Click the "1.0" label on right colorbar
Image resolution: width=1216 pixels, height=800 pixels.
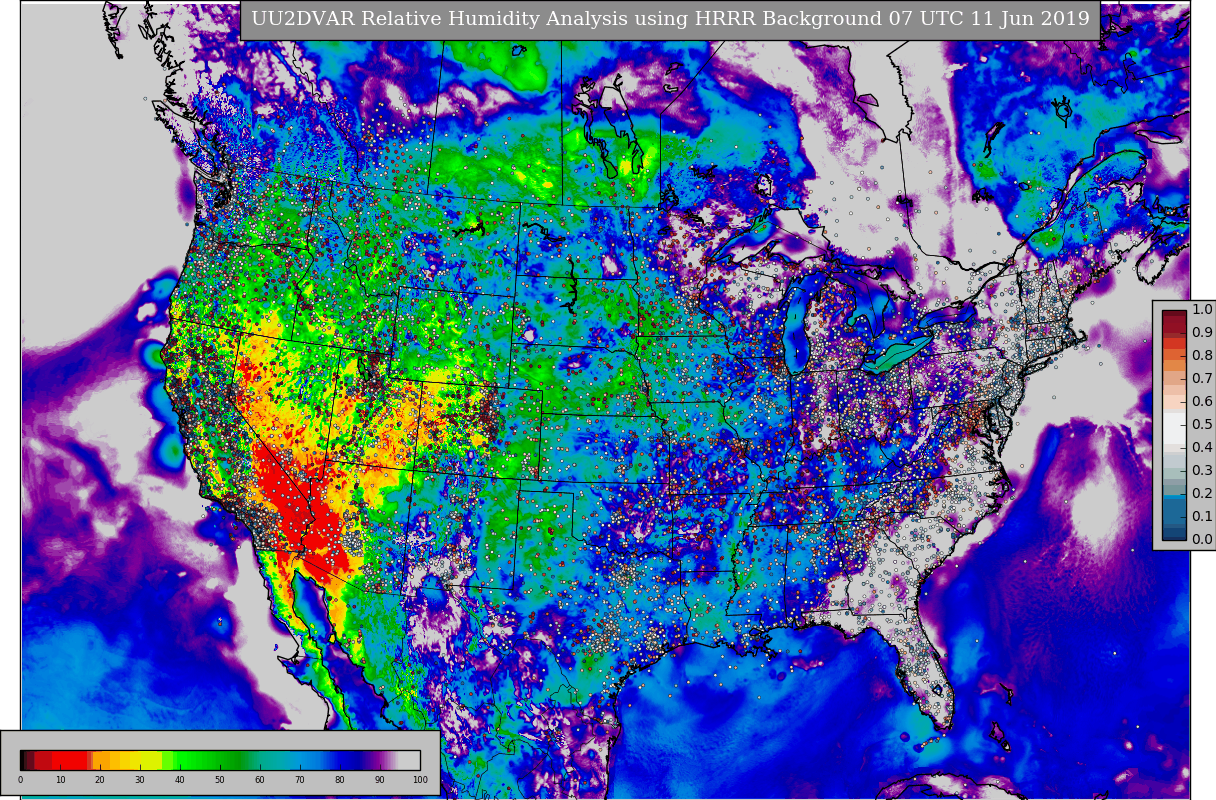click(x=1202, y=310)
